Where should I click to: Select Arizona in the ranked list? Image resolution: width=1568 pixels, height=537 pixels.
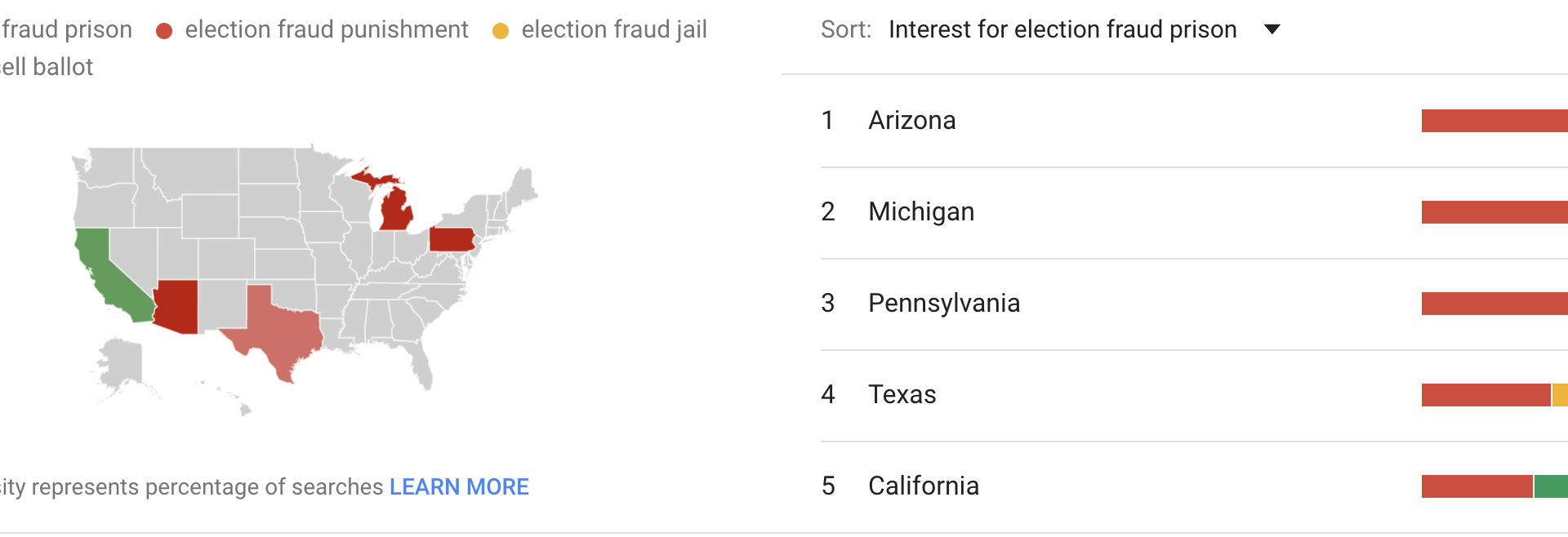(x=911, y=120)
